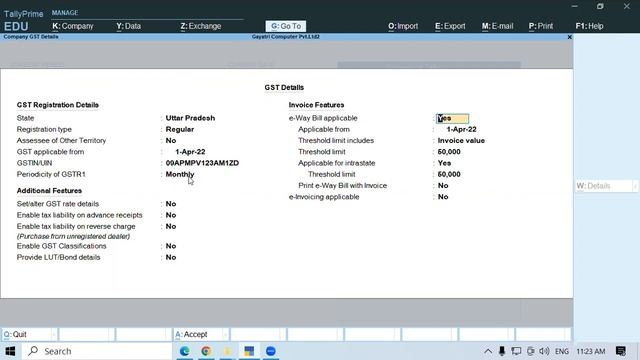The image size is (640, 360).
Task: Open the M: E-mail menu
Action: point(497,26)
